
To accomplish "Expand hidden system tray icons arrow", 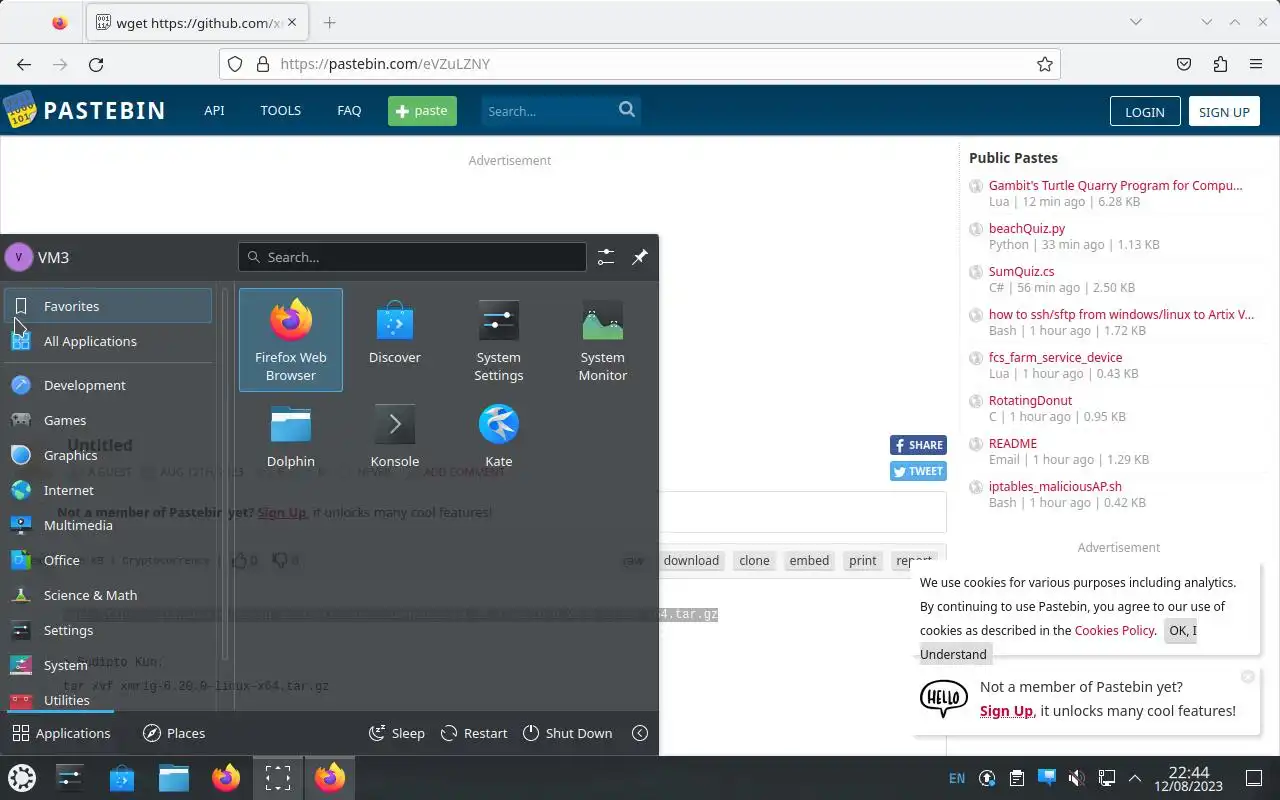I will point(1135,778).
